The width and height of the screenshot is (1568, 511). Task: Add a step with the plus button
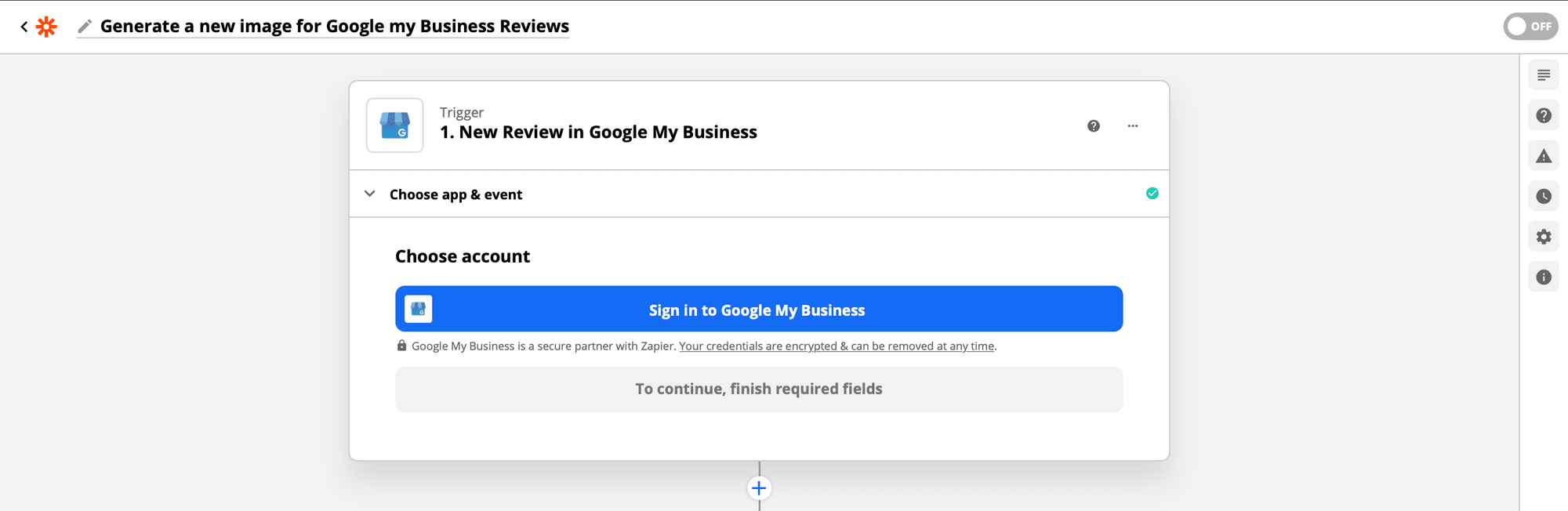759,488
